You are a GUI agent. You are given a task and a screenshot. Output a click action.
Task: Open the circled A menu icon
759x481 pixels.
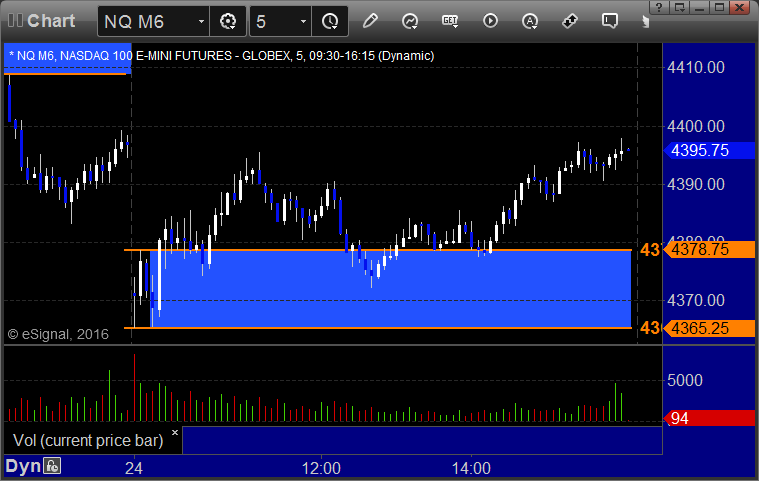pos(530,21)
